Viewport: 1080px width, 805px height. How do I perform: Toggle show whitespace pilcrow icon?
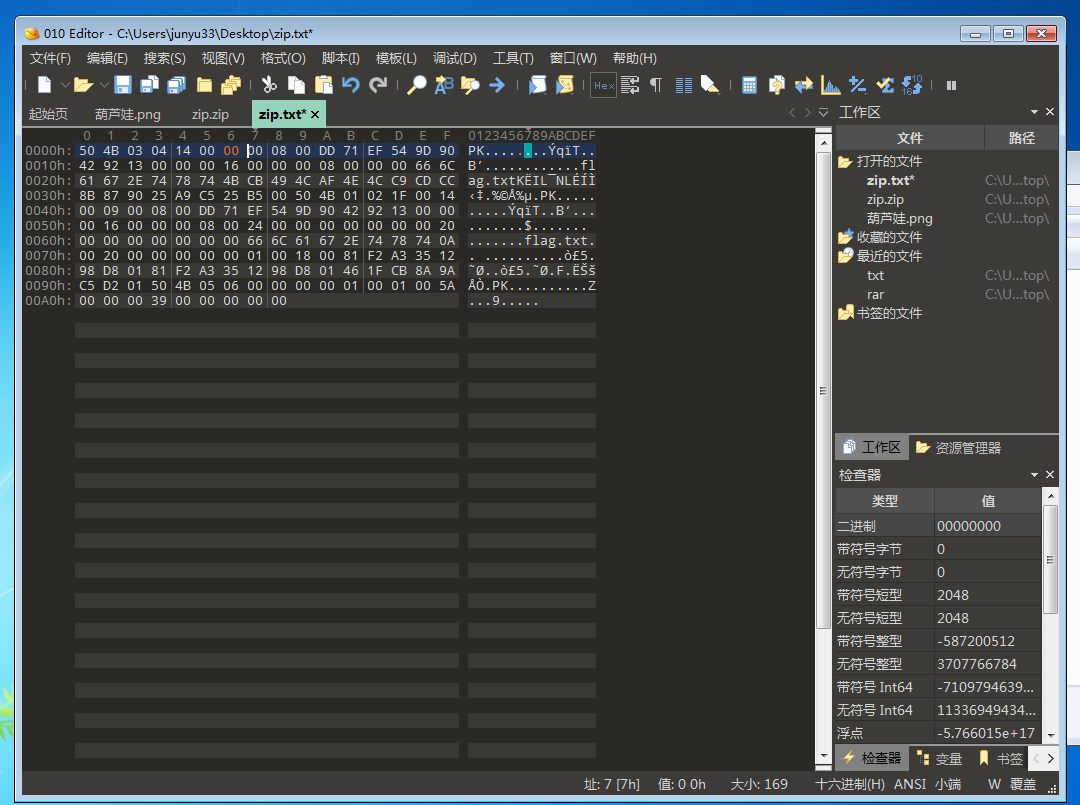pos(656,85)
